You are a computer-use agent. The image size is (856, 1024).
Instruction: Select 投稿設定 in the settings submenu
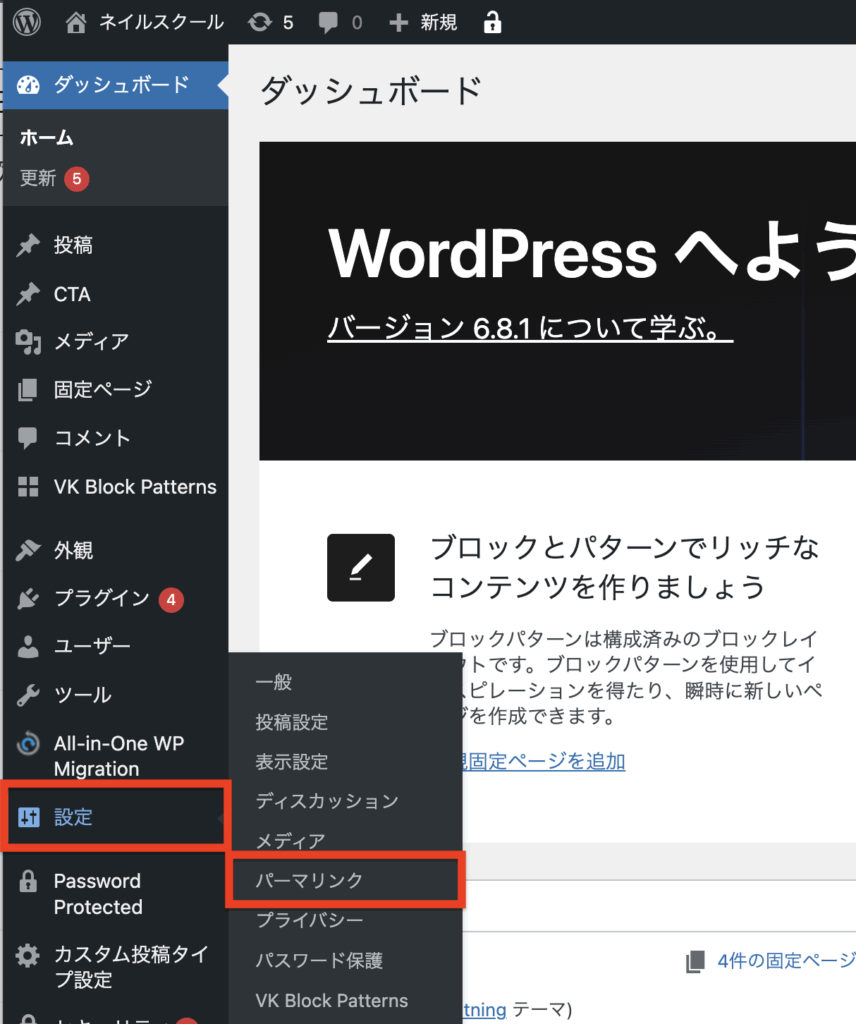point(292,722)
